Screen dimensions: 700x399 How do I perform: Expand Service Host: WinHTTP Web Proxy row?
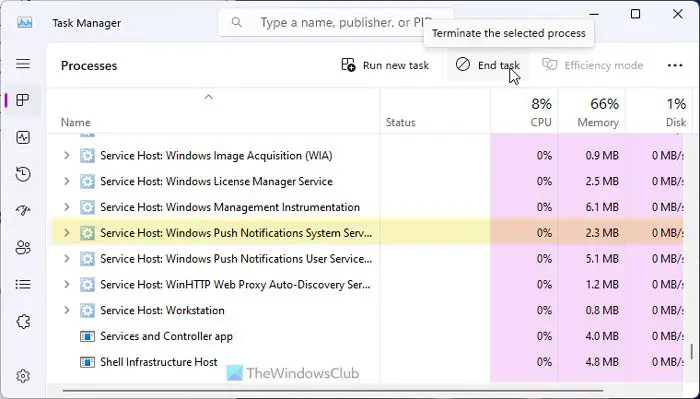(x=67, y=285)
